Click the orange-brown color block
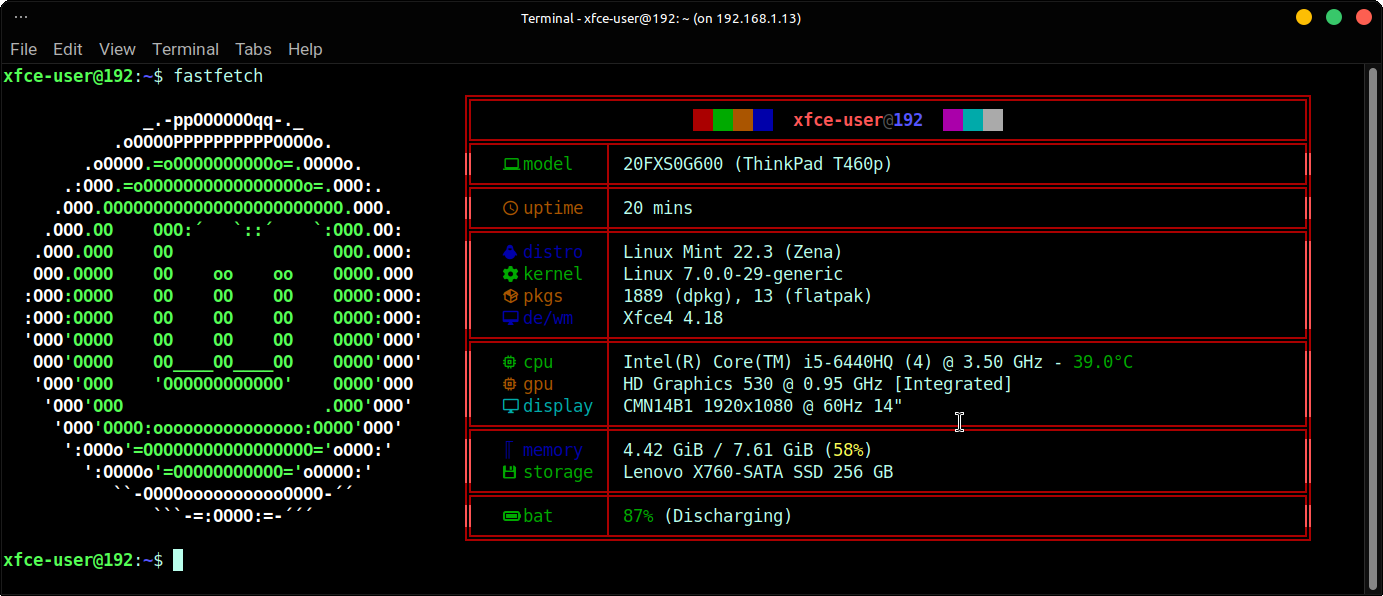Image resolution: width=1383 pixels, height=596 pixels. pos(743,120)
